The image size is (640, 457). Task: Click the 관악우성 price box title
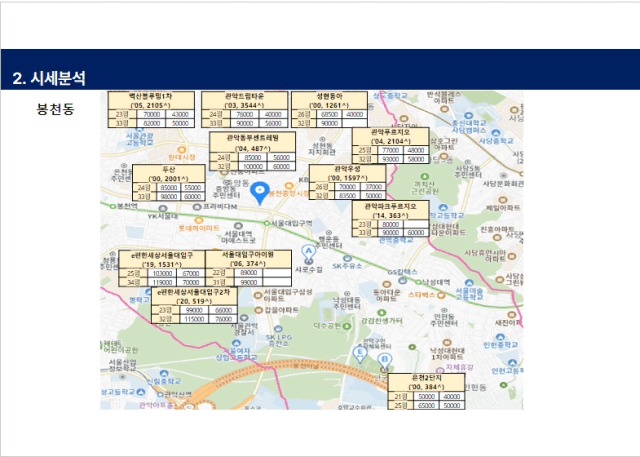click(x=347, y=169)
